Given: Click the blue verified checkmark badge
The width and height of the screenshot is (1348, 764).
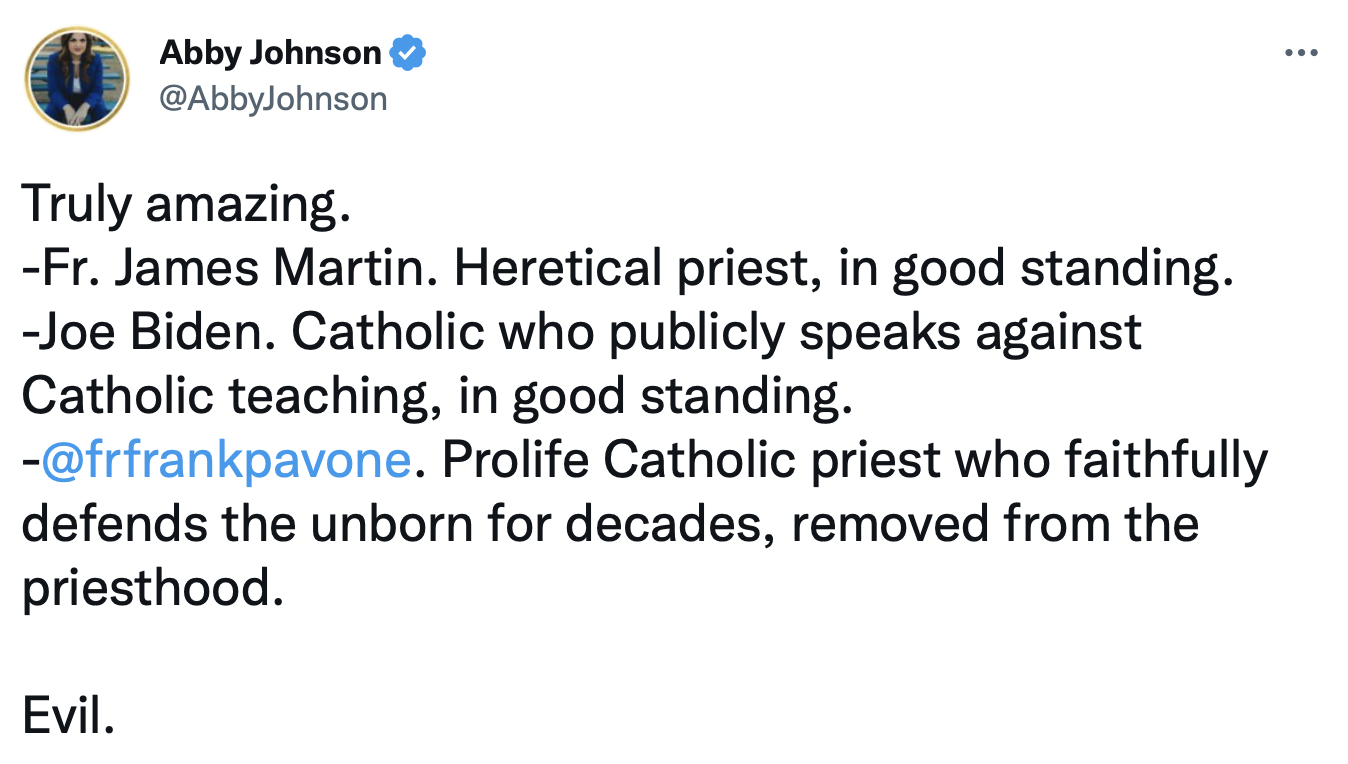Looking at the screenshot, I should tap(408, 53).
